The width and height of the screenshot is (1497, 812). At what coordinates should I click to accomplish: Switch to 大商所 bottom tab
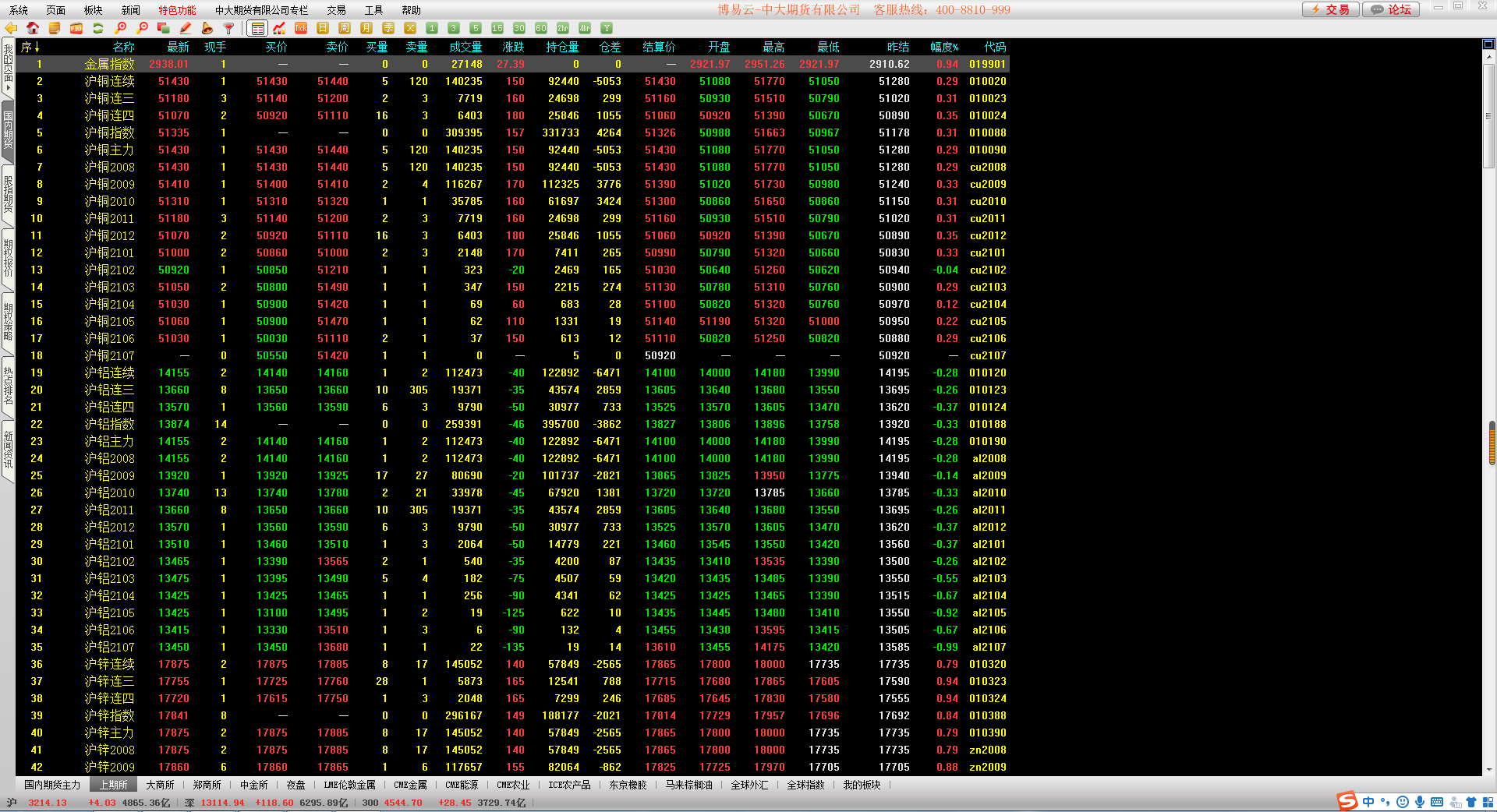(x=160, y=785)
